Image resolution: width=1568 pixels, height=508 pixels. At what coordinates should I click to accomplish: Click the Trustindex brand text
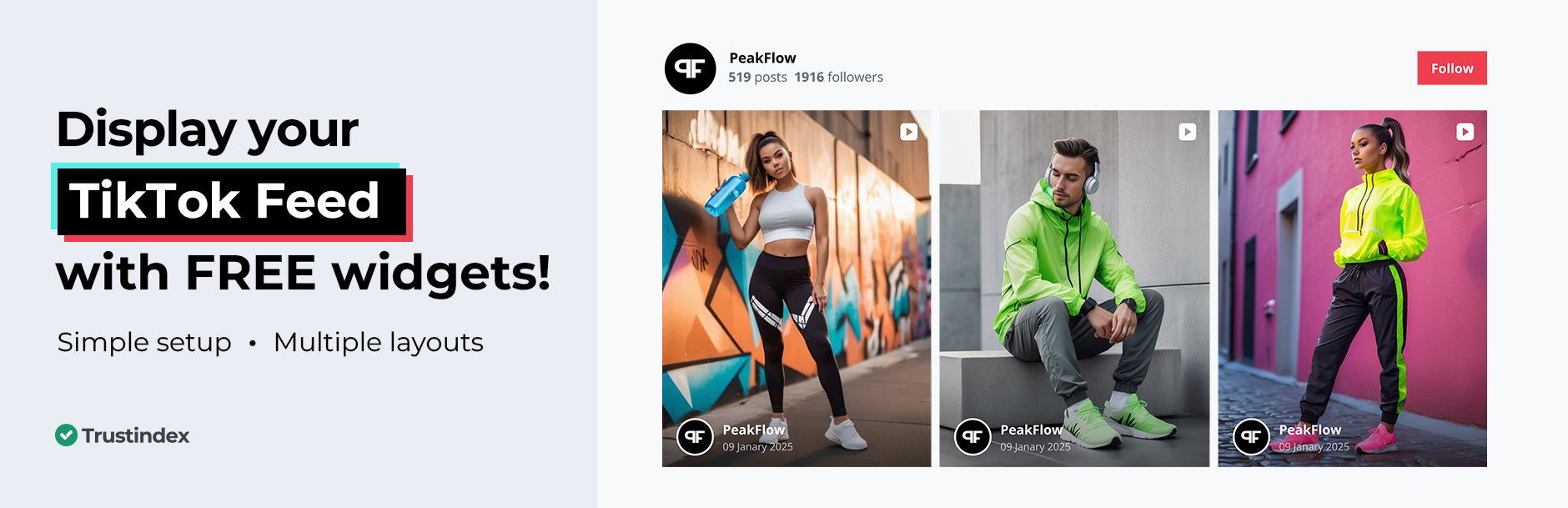tap(135, 435)
